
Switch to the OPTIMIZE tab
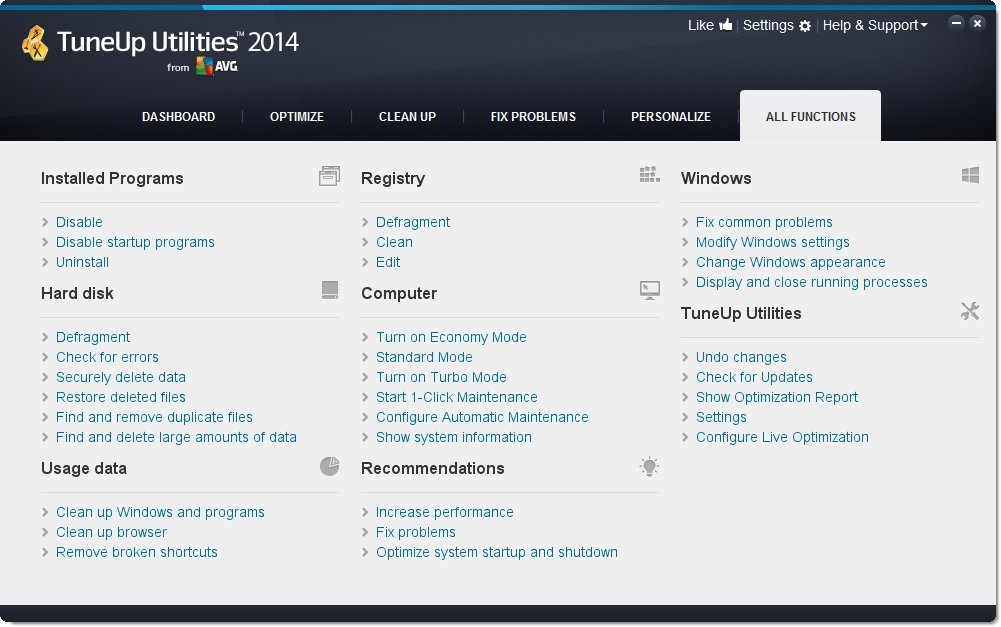pos(296,116)
